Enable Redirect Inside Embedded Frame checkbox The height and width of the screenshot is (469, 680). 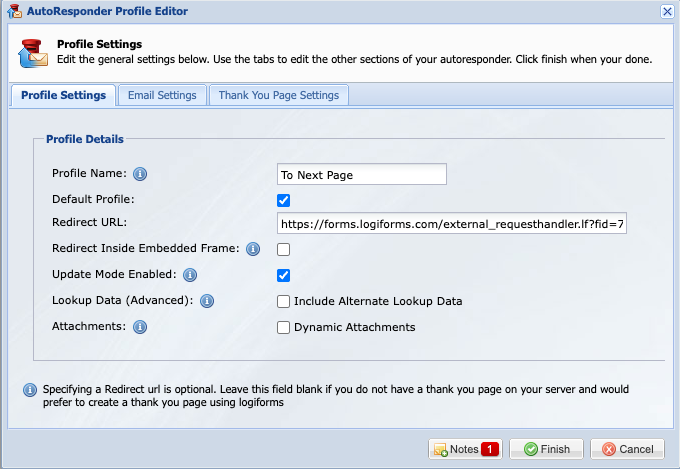point(284,249)
